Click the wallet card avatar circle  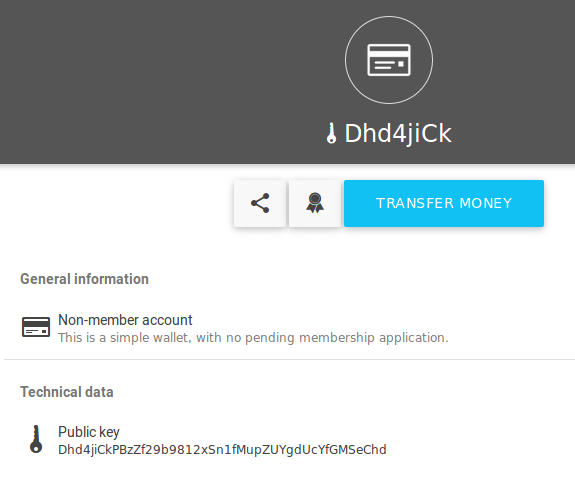point(389,60)
